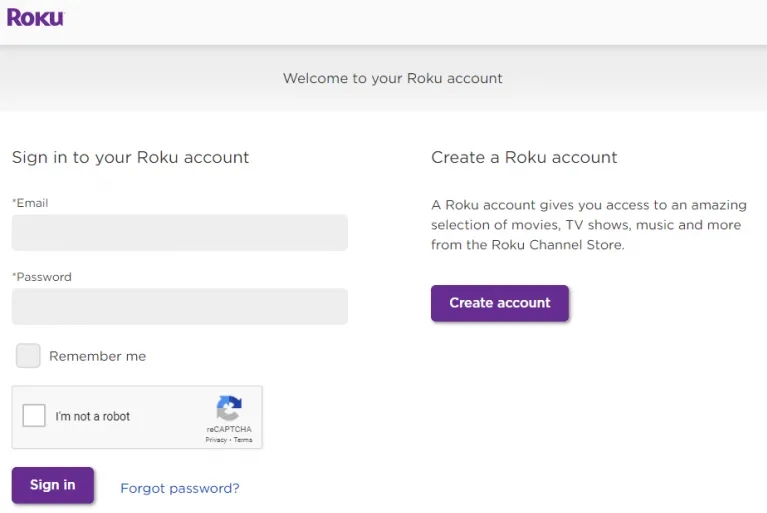767x513 pixels.
Task: Click the purple Sign in button
Action: [x=53, y=485]
